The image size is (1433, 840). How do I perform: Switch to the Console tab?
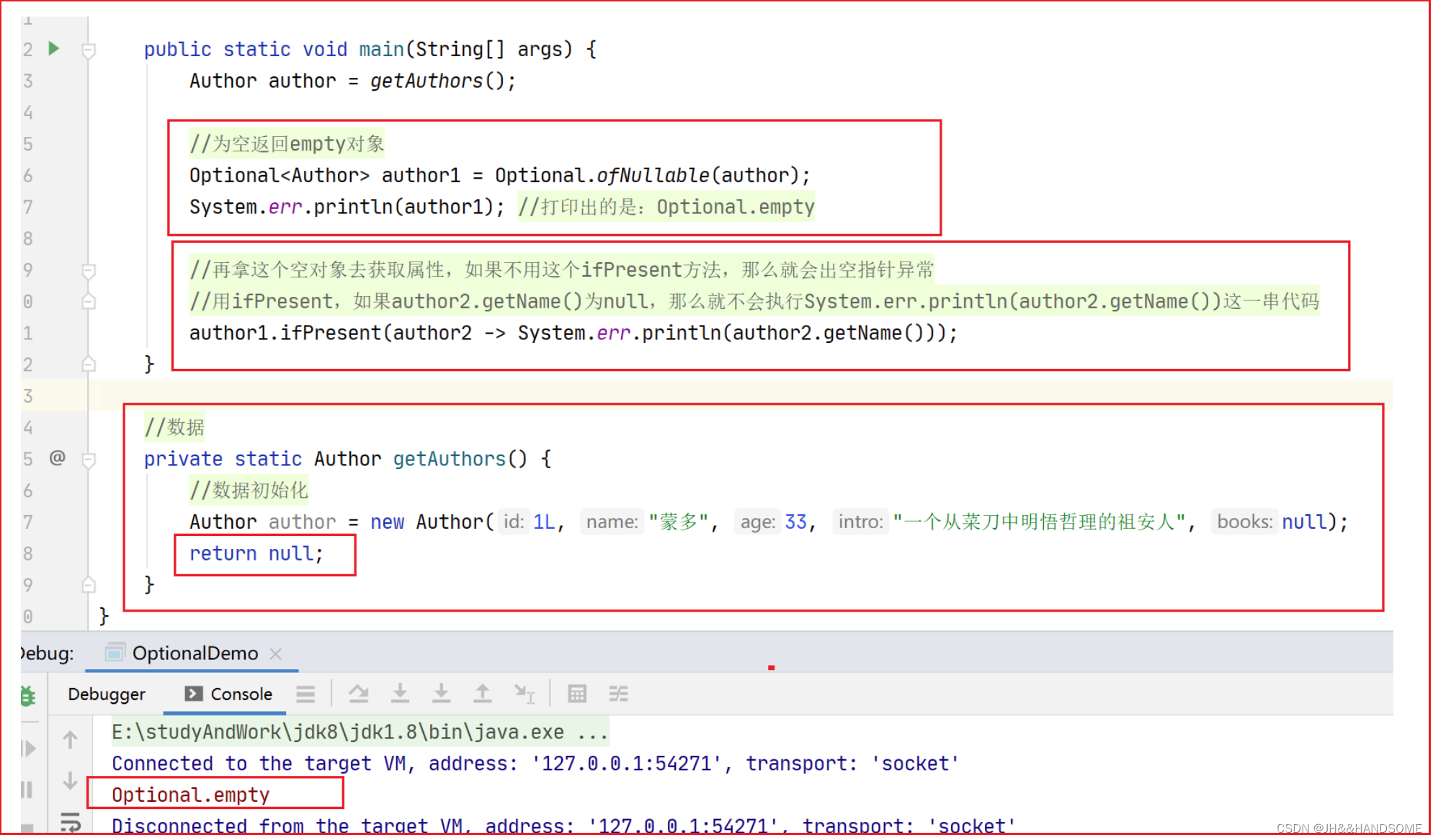tap(228, 694)
